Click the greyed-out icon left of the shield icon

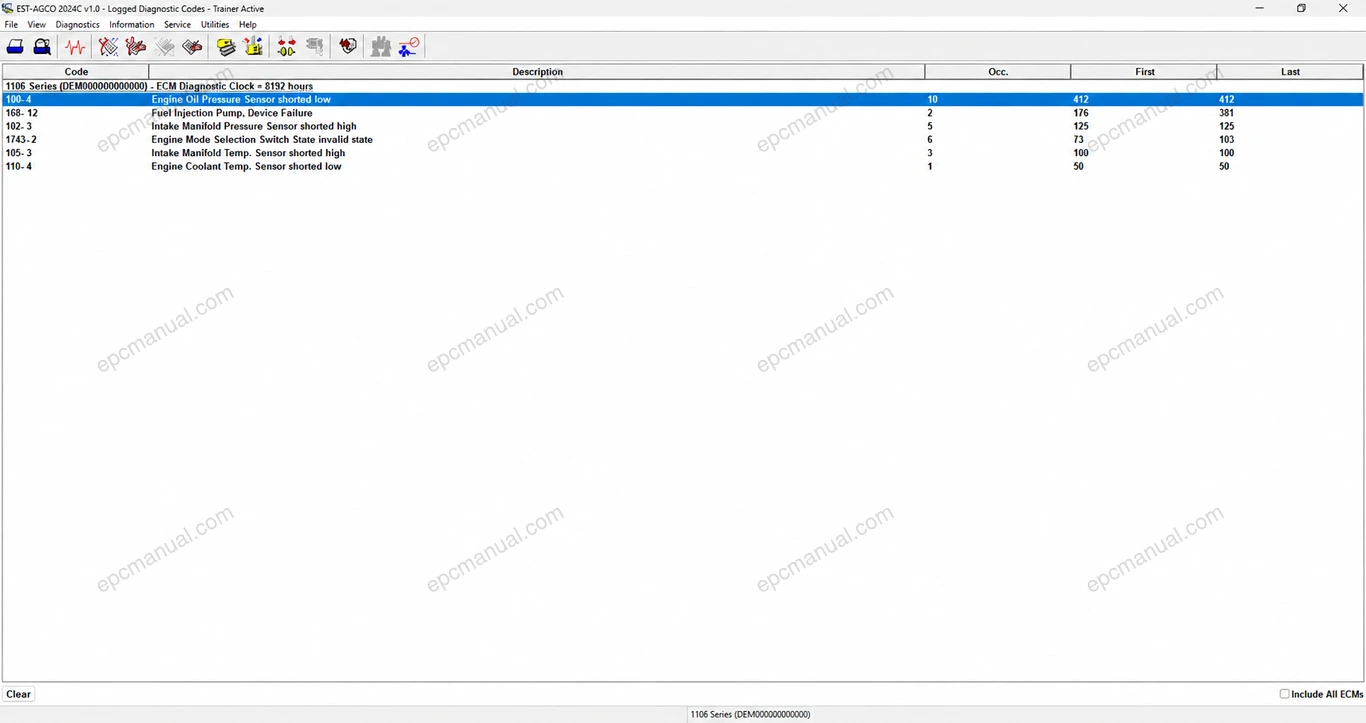pyautogui.click(x=315, y=46)
